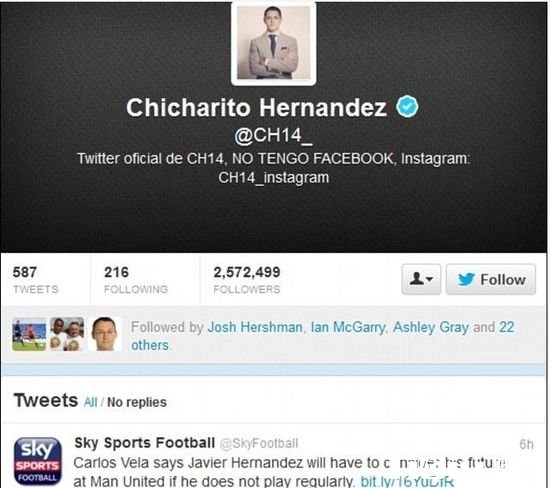Open the bit.ly link in Sky tweet
Viewport: 550px width, 488px height.
[x=407, y=481]
